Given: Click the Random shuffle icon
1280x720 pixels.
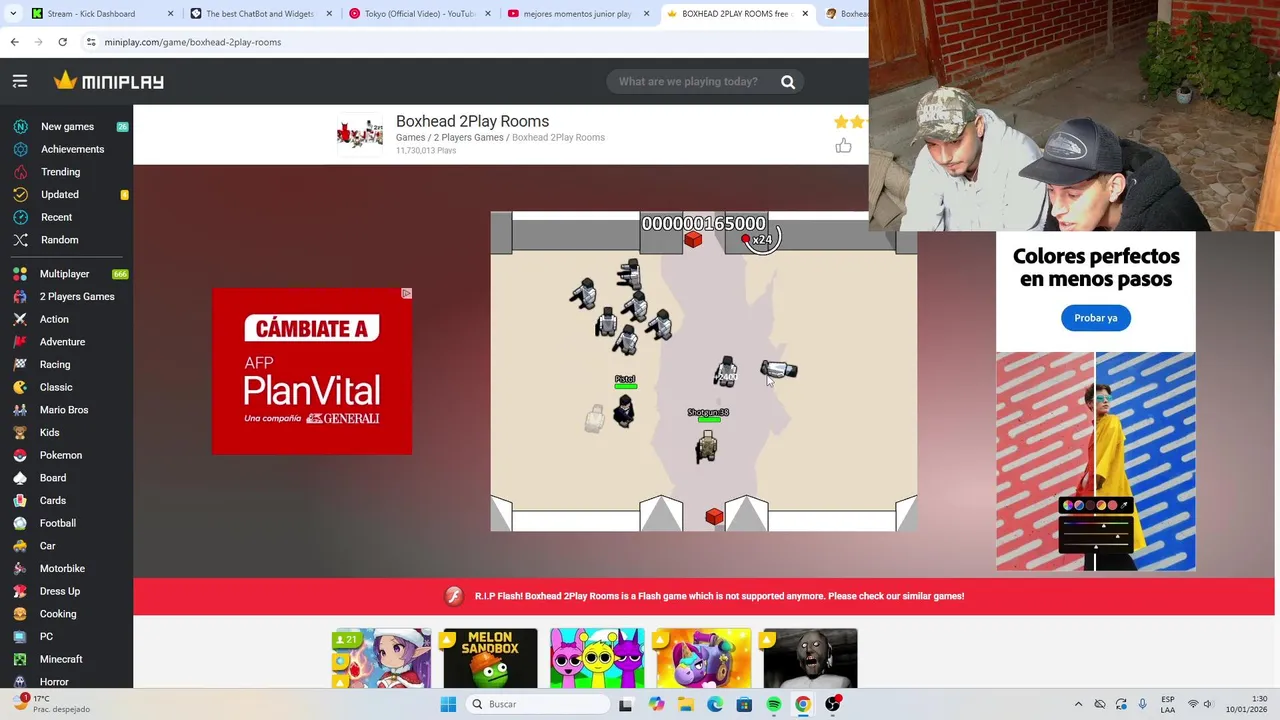Looking at the screenshot, I should [x=20, y=240].
